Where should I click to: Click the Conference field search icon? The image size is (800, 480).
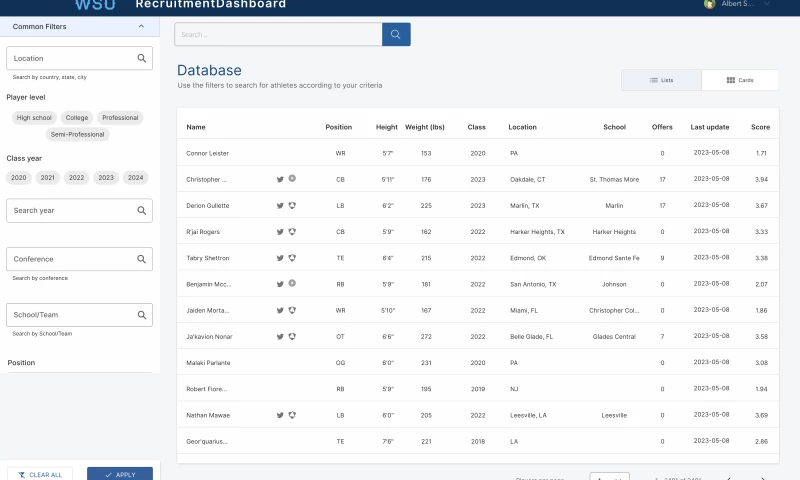pos(141,259)
